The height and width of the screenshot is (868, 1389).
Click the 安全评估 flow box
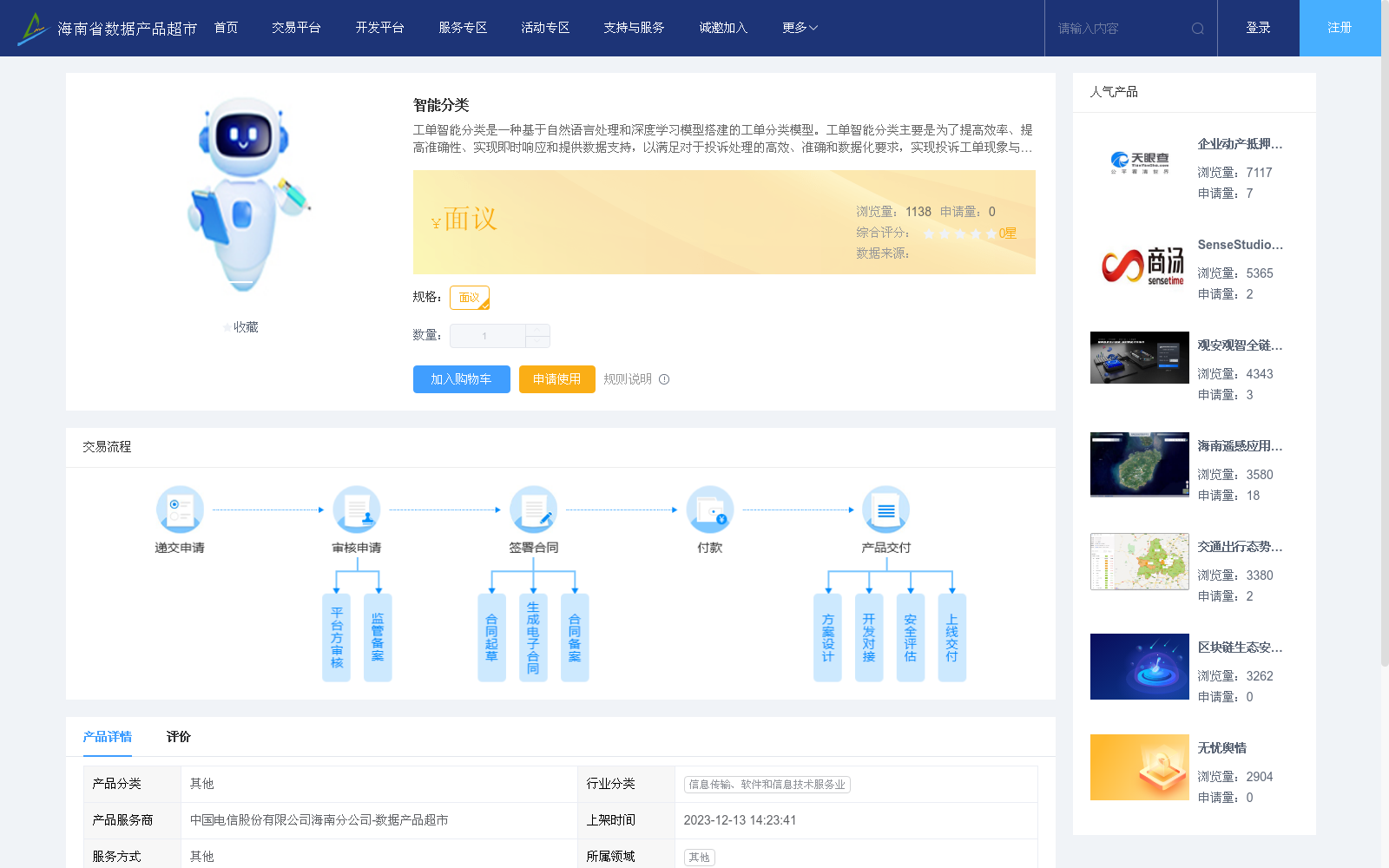tap(911, 637)
